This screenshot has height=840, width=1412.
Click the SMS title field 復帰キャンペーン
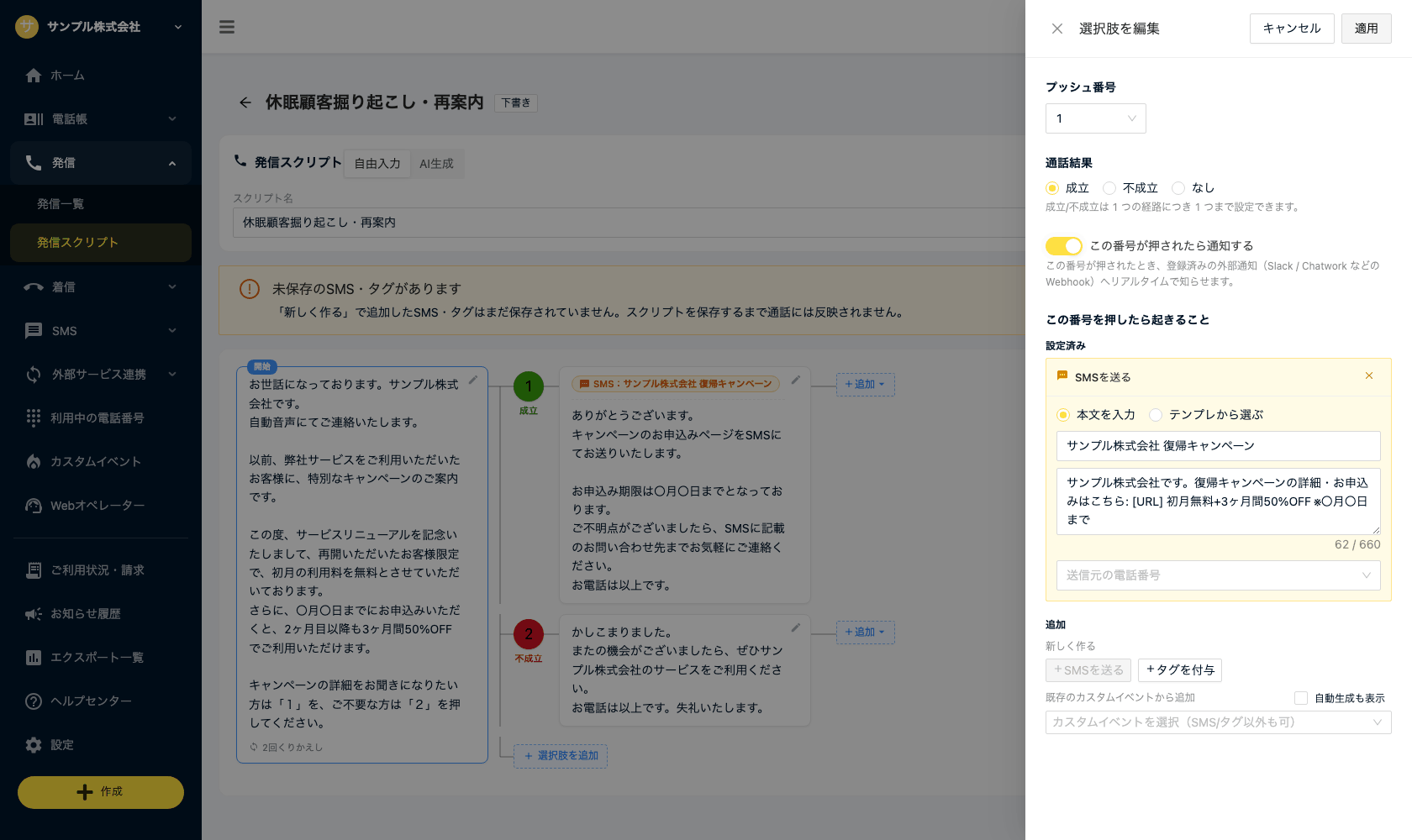(x=1219, y=446)
